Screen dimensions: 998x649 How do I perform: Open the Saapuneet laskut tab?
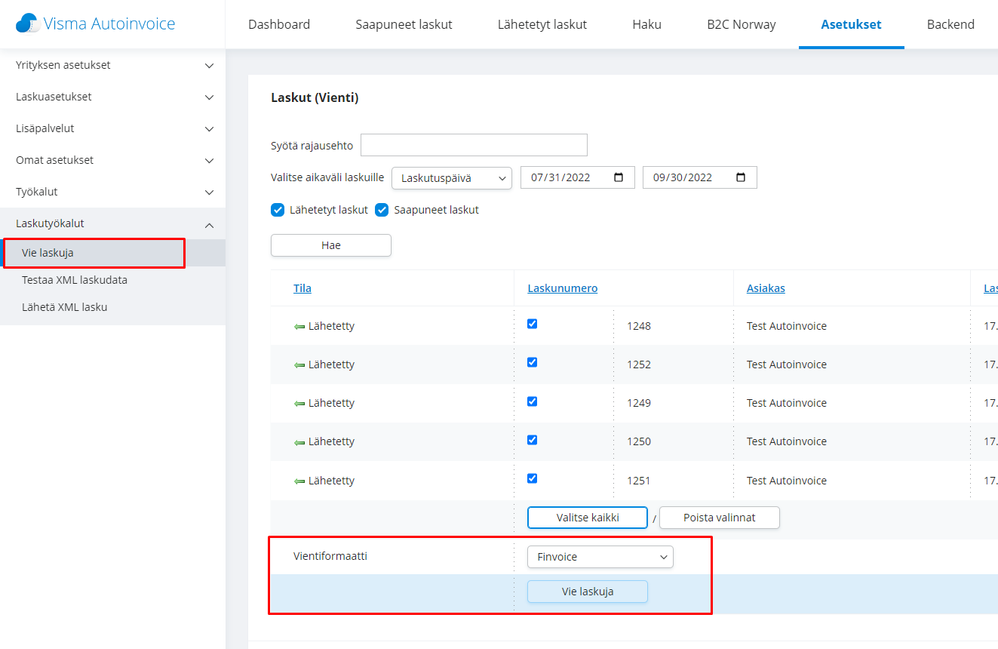click(404, 24)
